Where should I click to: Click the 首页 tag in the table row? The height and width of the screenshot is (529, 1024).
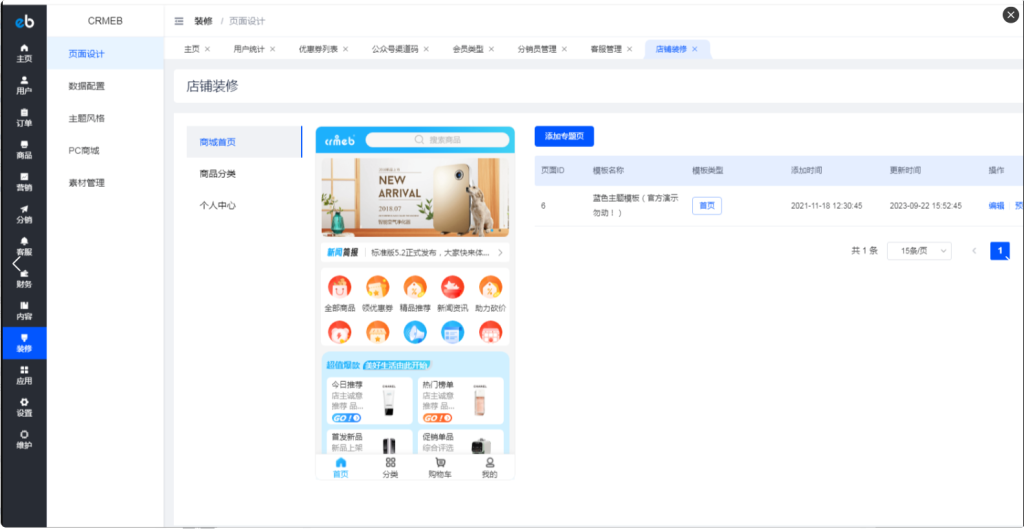pos(707,206)
